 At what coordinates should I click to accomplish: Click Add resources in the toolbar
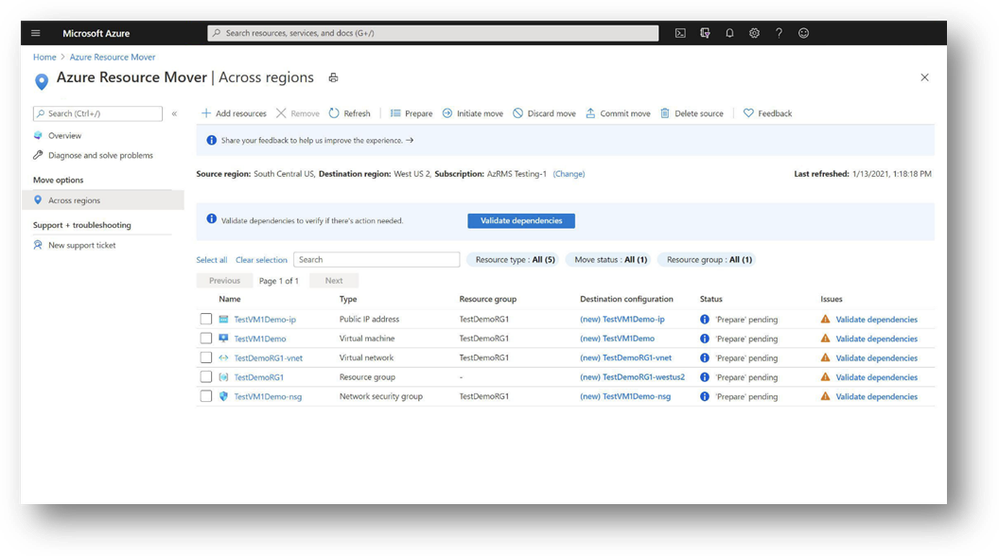pos(234,113)
